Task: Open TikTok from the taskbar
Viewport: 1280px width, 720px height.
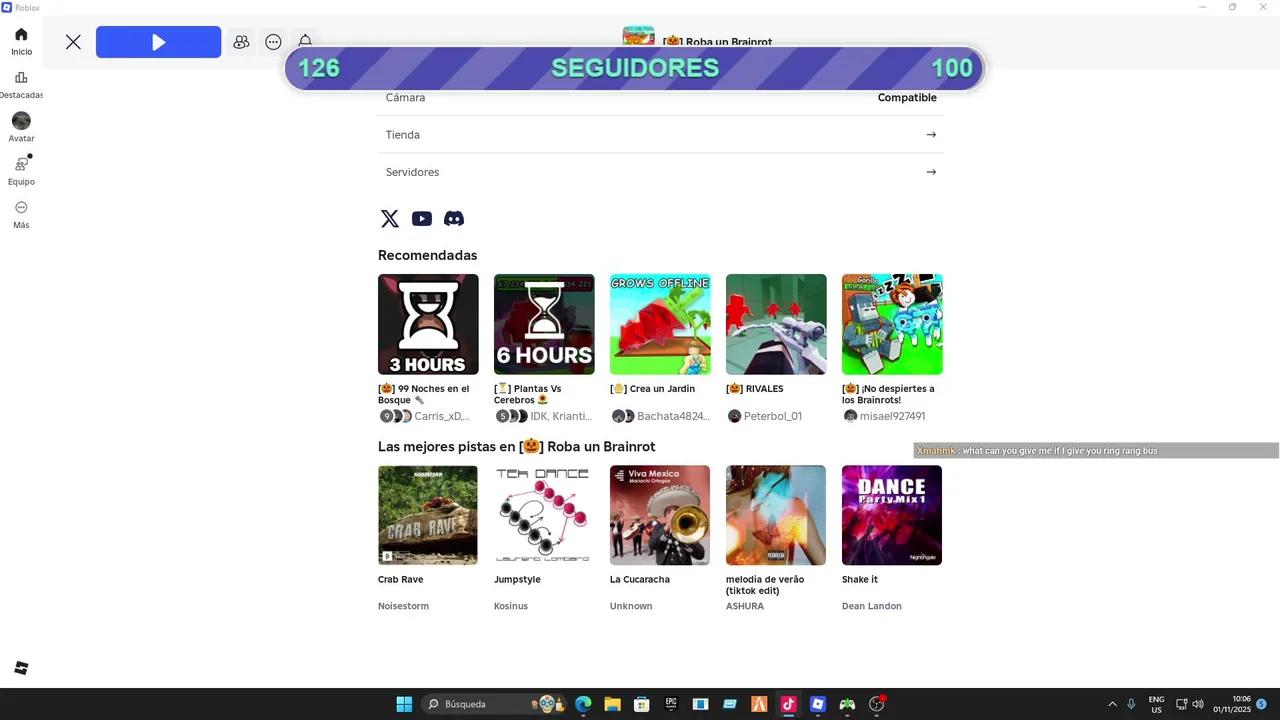Action: tap(788, 704)
